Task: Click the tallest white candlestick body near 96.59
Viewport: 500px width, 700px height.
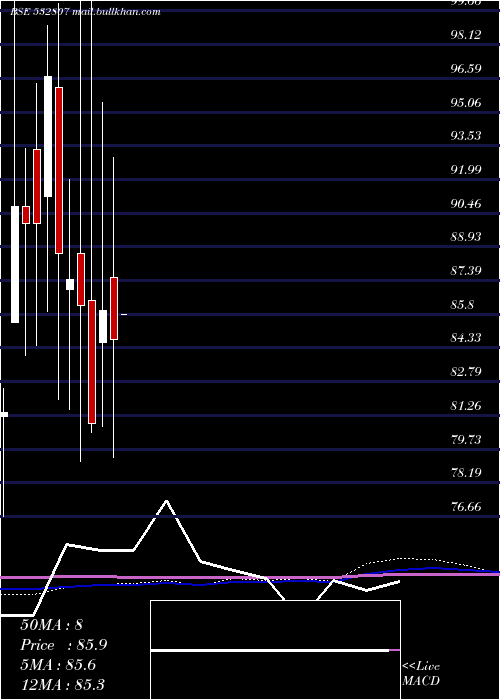Action: [48, 136]
